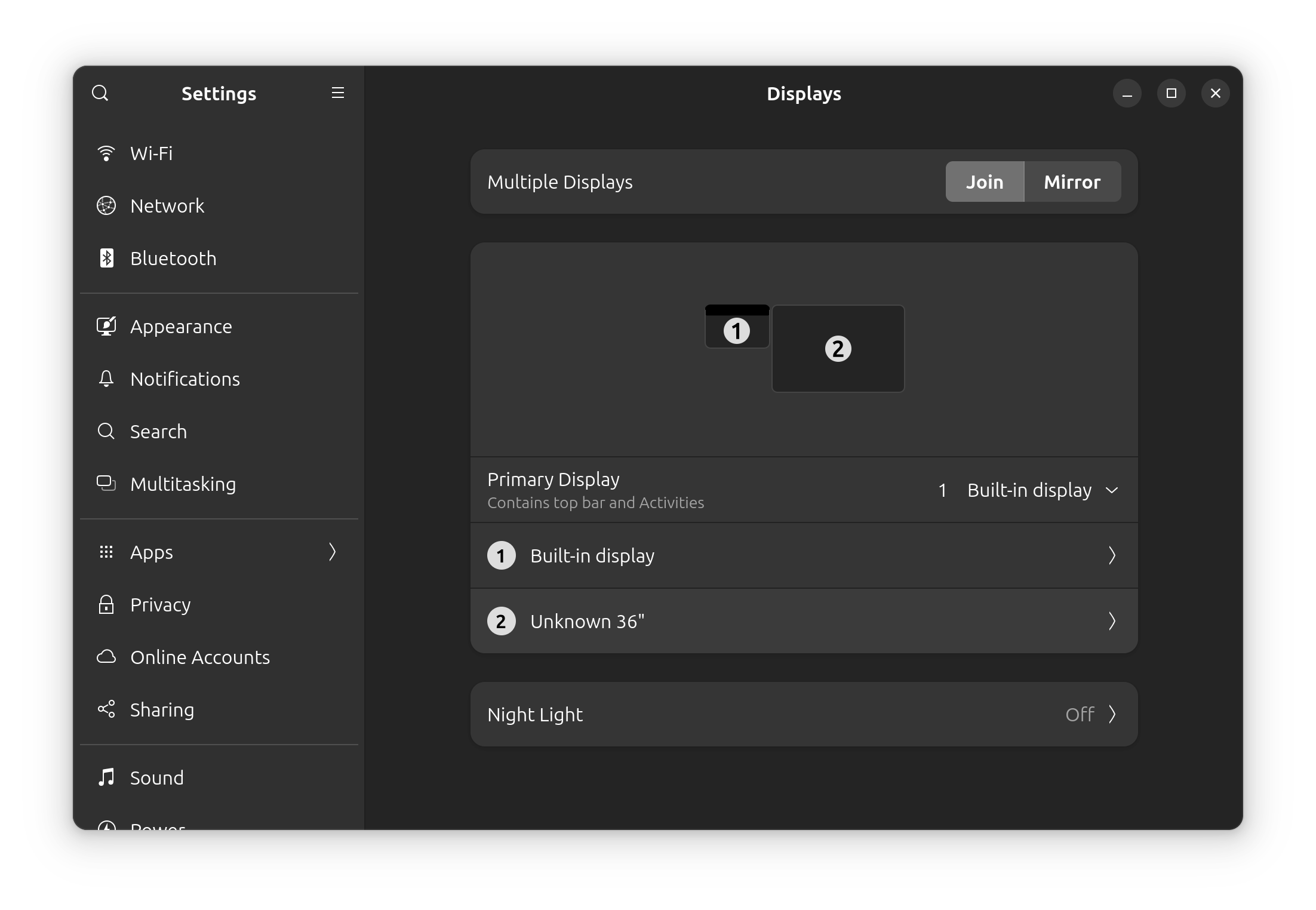1316x910 pixels.
Task: Click the Built-in display row label
Action: click(x=592, y=555)
